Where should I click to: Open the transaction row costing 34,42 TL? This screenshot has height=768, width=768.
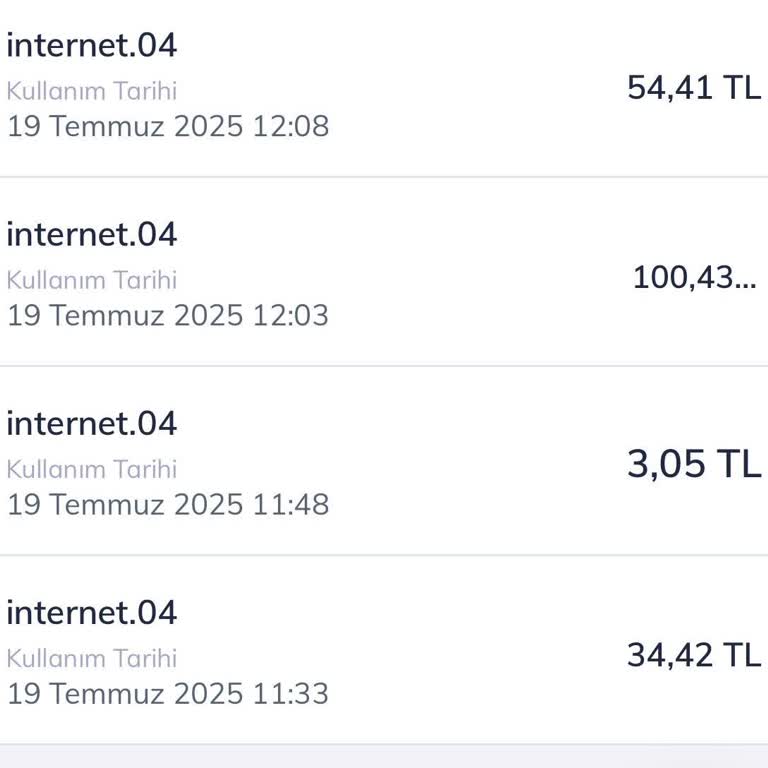(x=450, y=650)
